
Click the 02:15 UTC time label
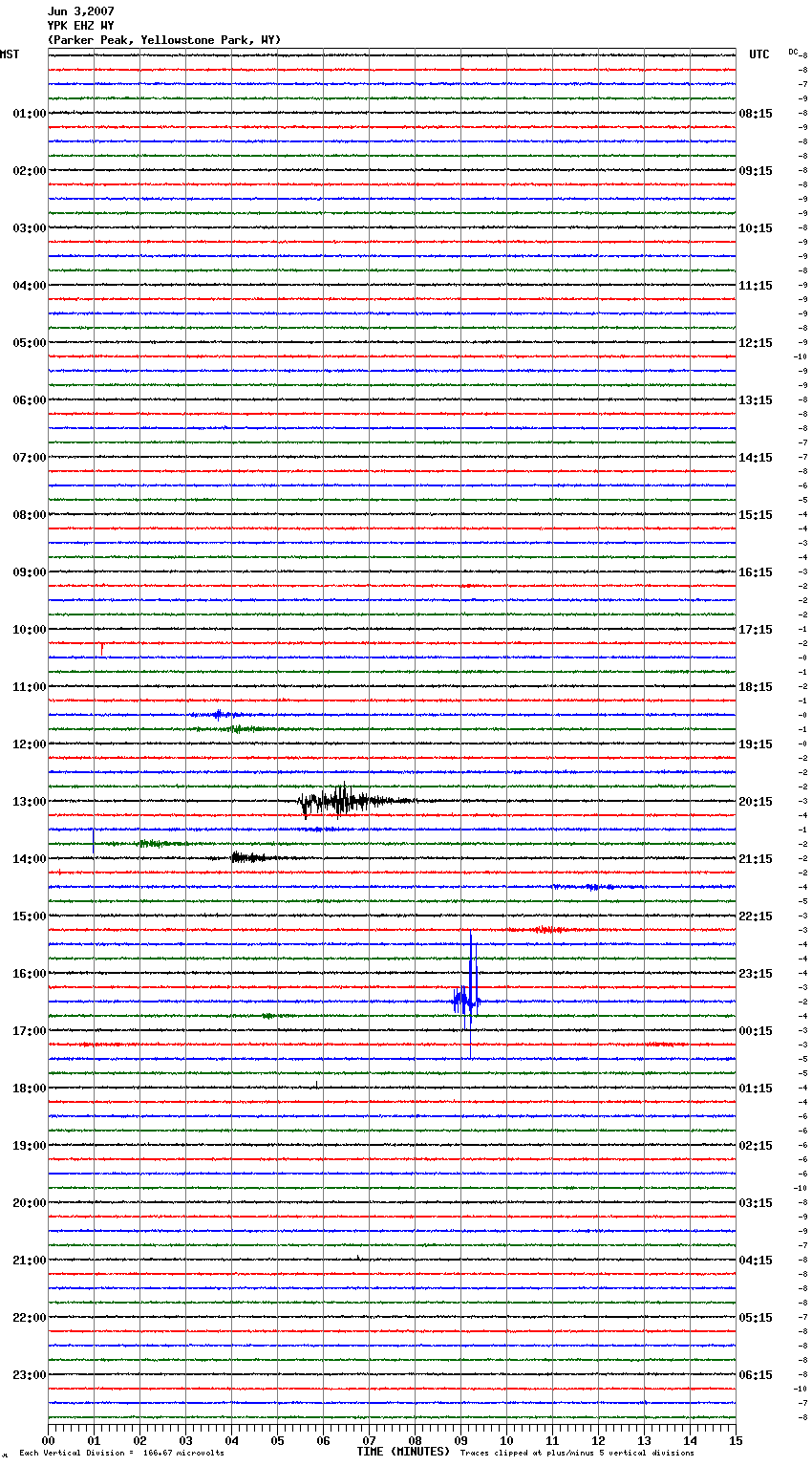point(756,1146)
